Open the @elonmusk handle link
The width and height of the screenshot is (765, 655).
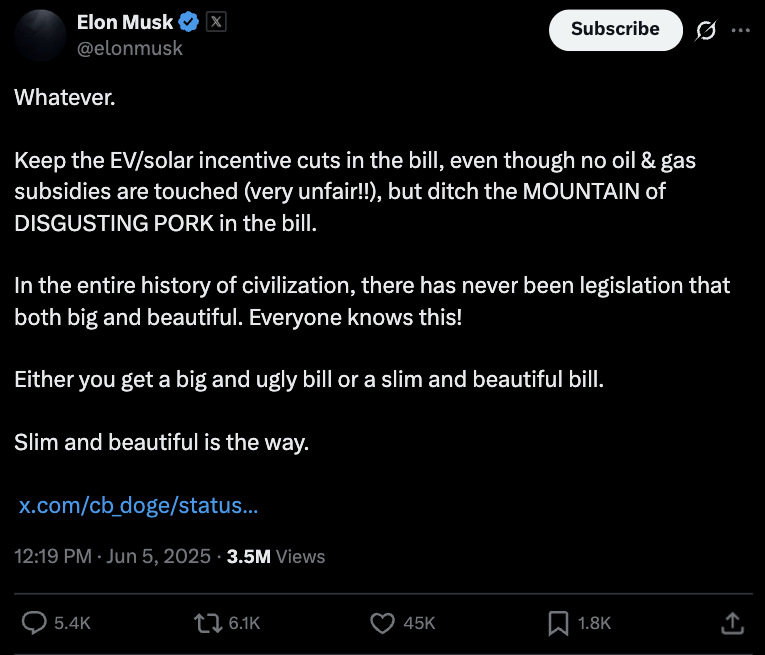[129, 47]
